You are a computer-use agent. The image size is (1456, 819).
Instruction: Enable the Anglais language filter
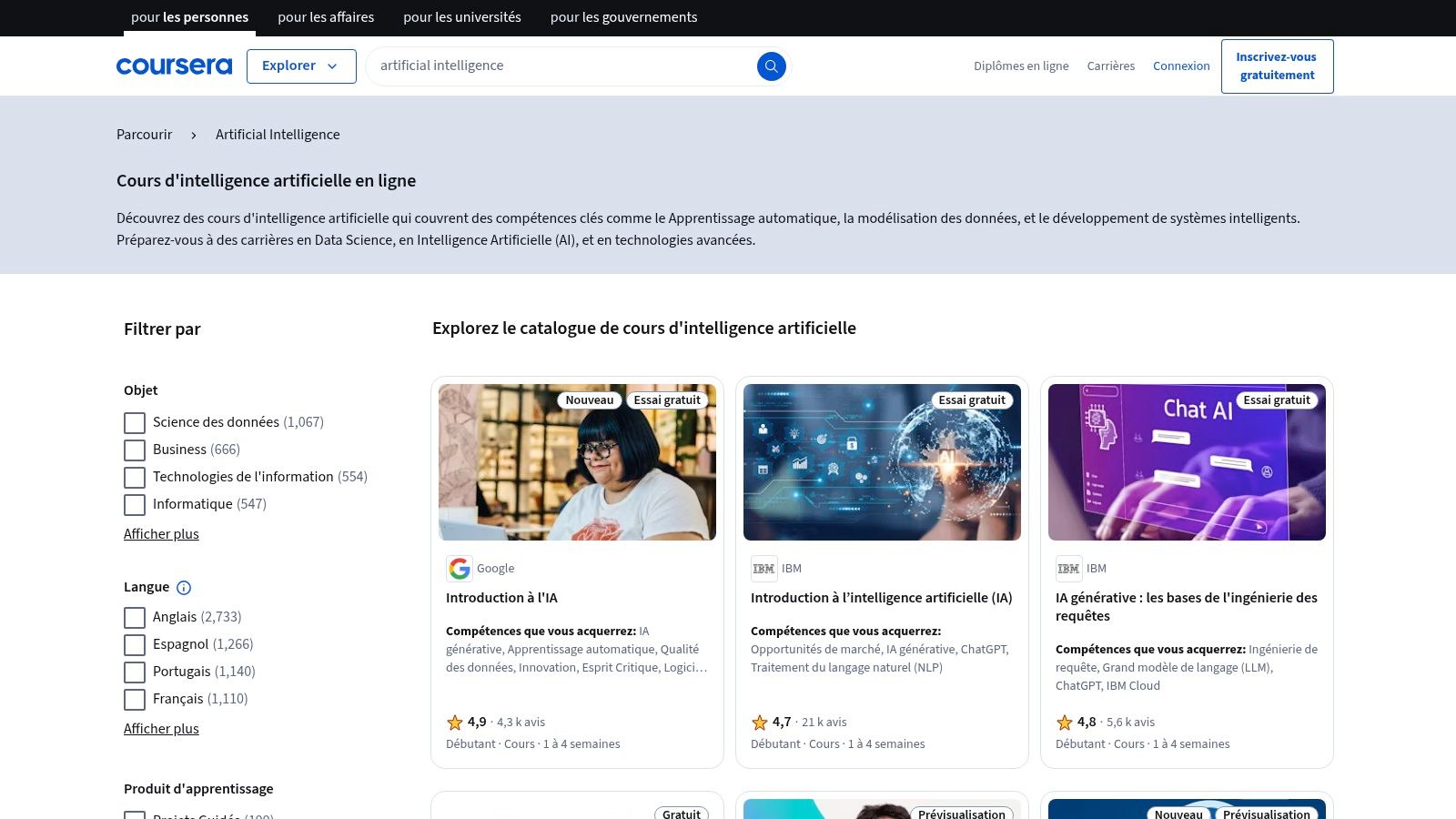click(x=134, y=617)
